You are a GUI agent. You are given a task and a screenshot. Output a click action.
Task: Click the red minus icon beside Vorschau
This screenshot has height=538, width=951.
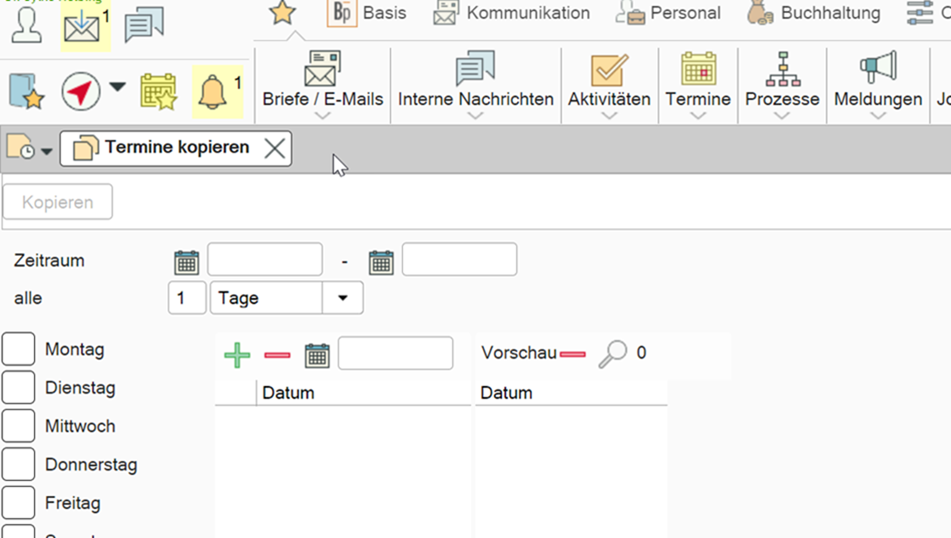(573, 354)
